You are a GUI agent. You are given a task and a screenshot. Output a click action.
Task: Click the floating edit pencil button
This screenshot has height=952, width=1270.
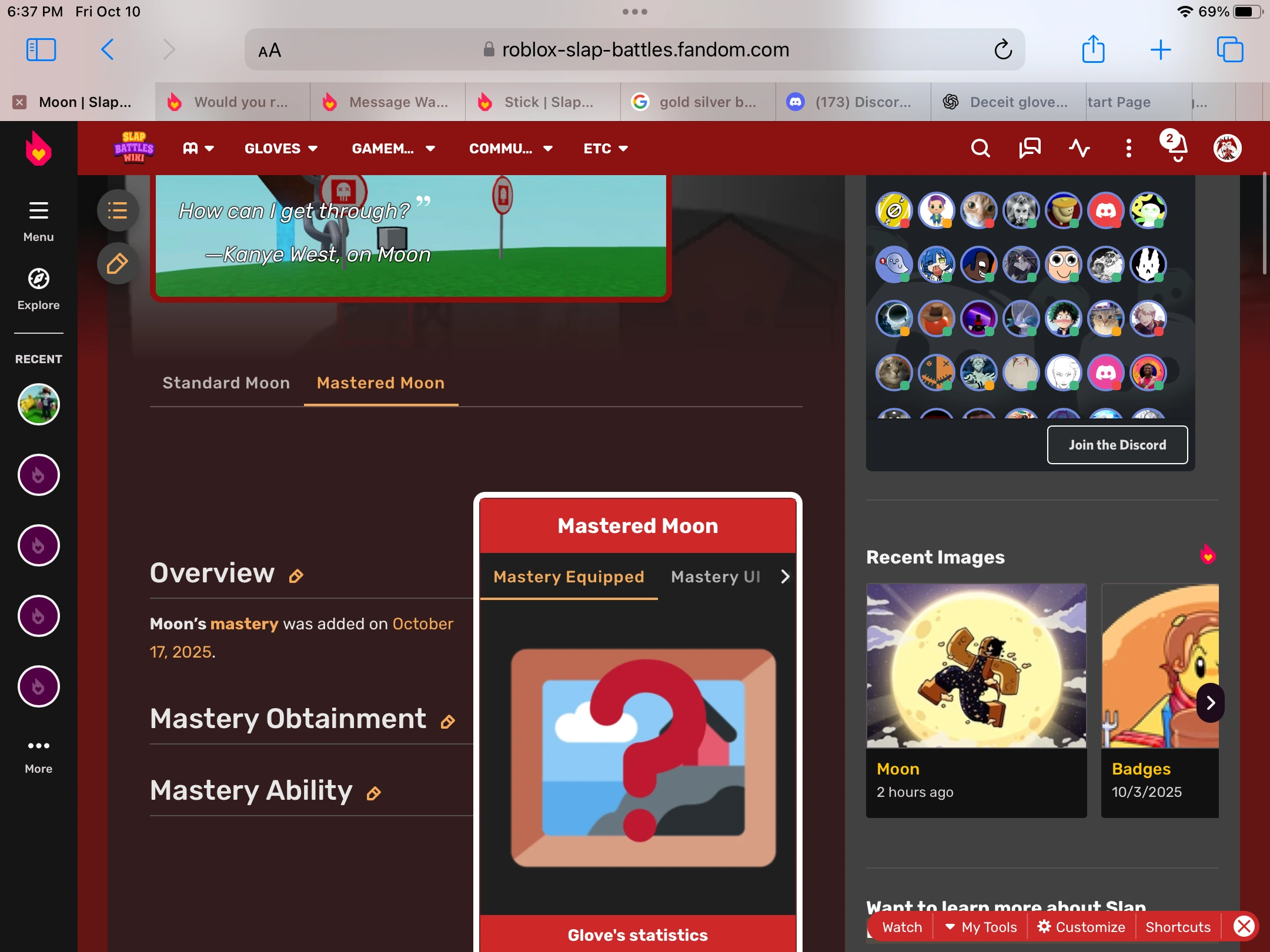[x=118, y=263]
